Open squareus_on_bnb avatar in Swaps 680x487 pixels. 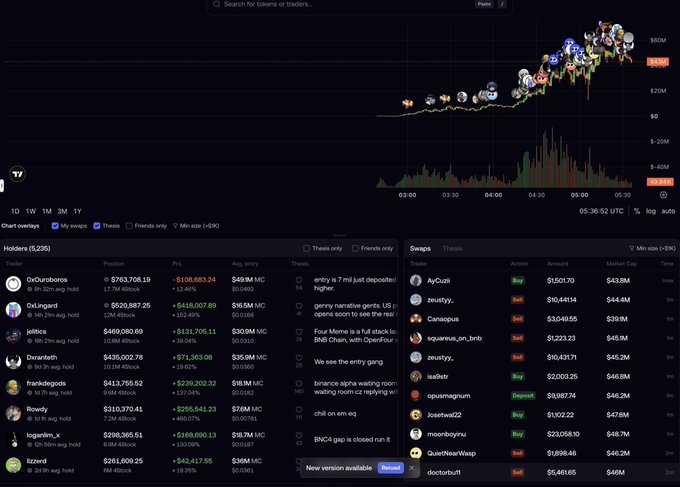tap(416, 338)
